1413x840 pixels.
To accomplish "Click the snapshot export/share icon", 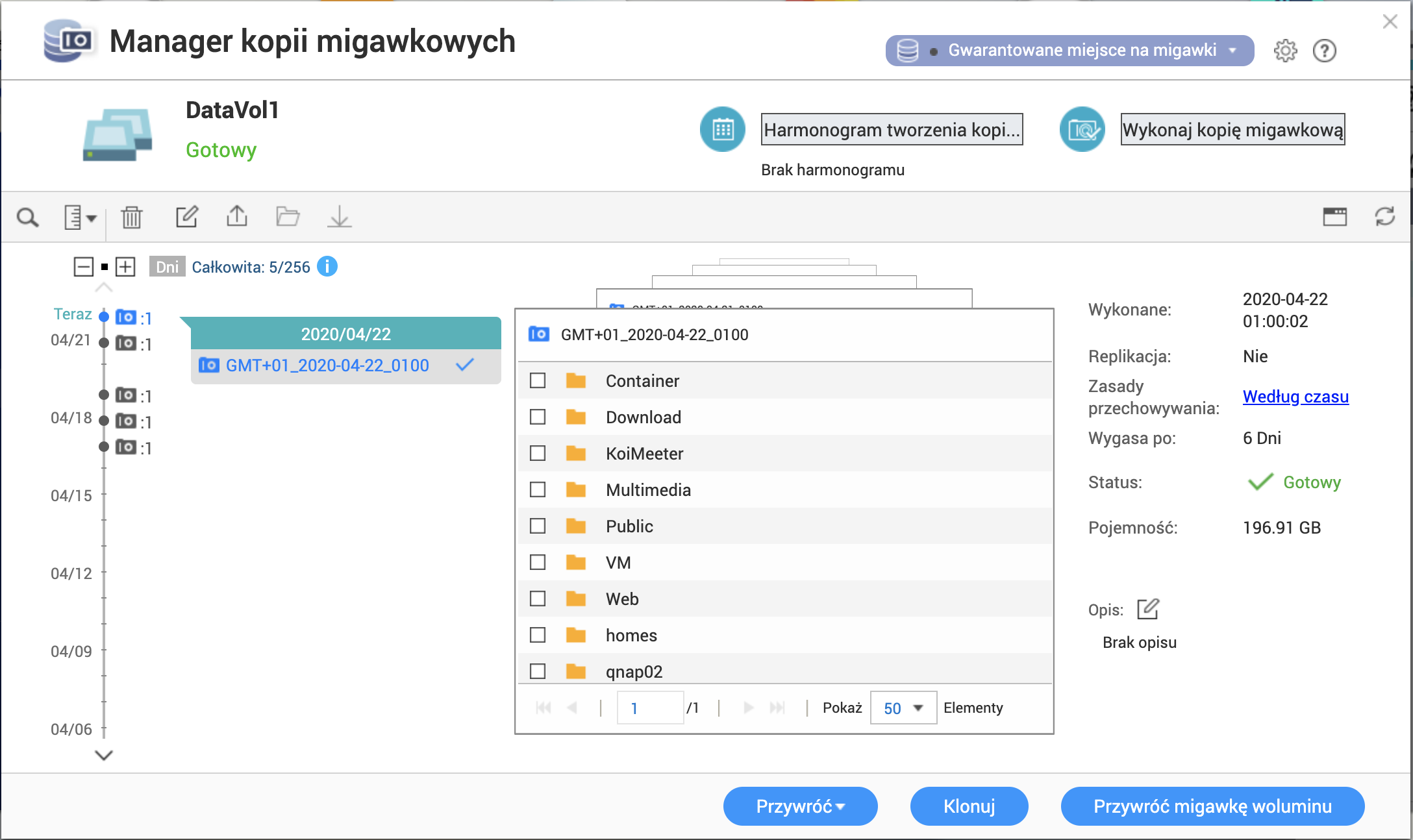I will [x=237, y=217].
